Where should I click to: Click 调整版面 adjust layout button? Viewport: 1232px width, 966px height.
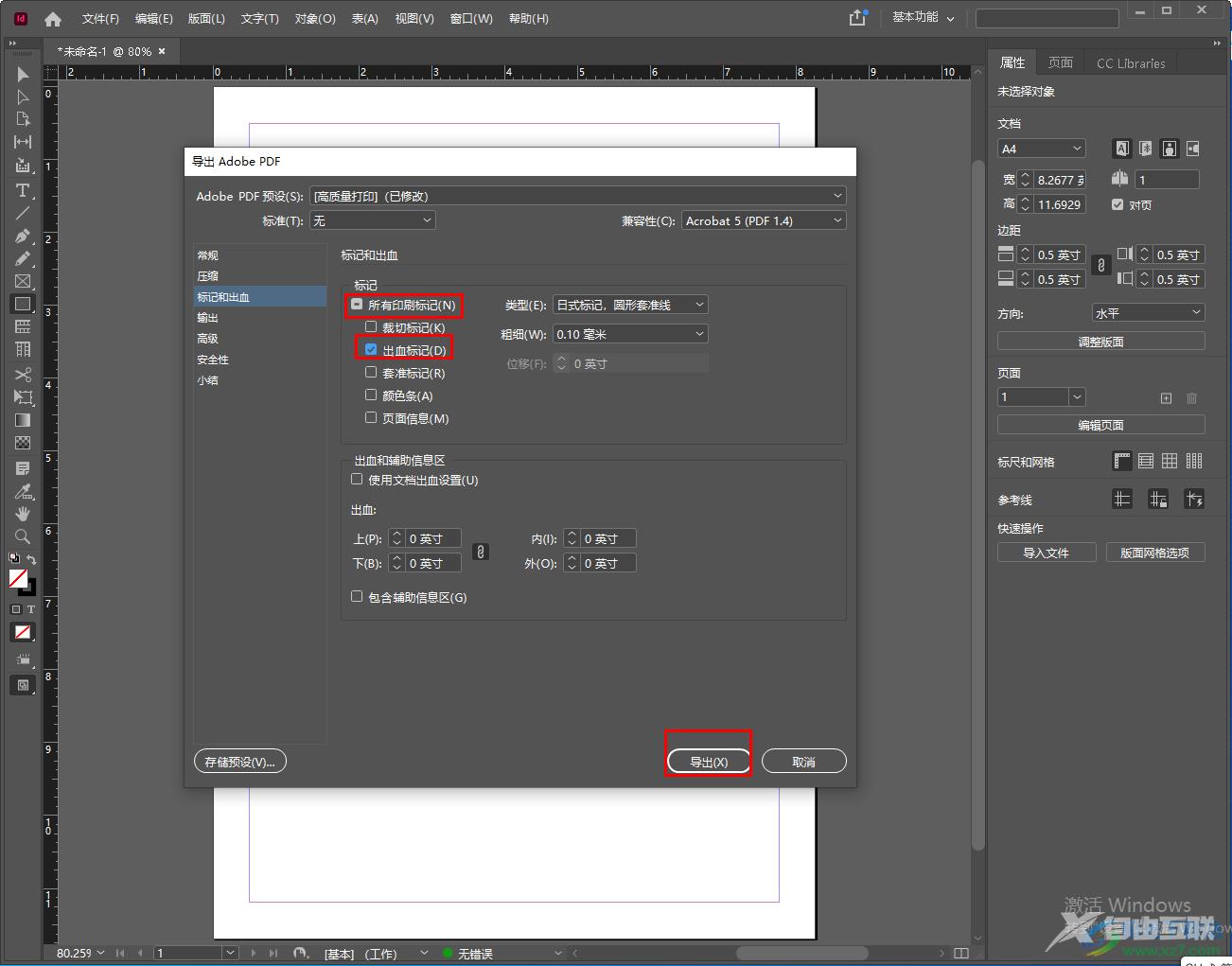tap(1100, 342)
